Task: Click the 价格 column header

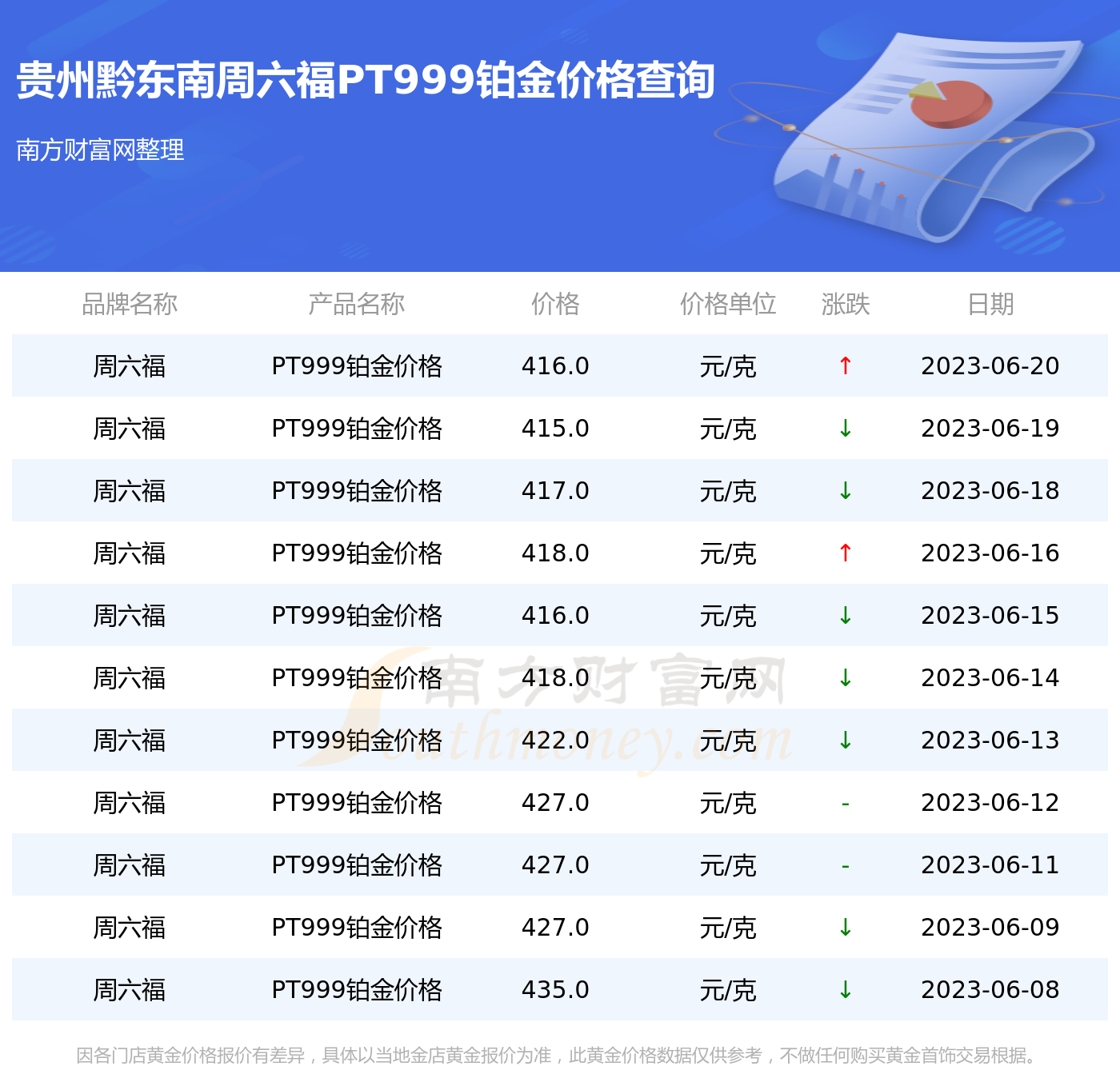Action: click(555, 304)
